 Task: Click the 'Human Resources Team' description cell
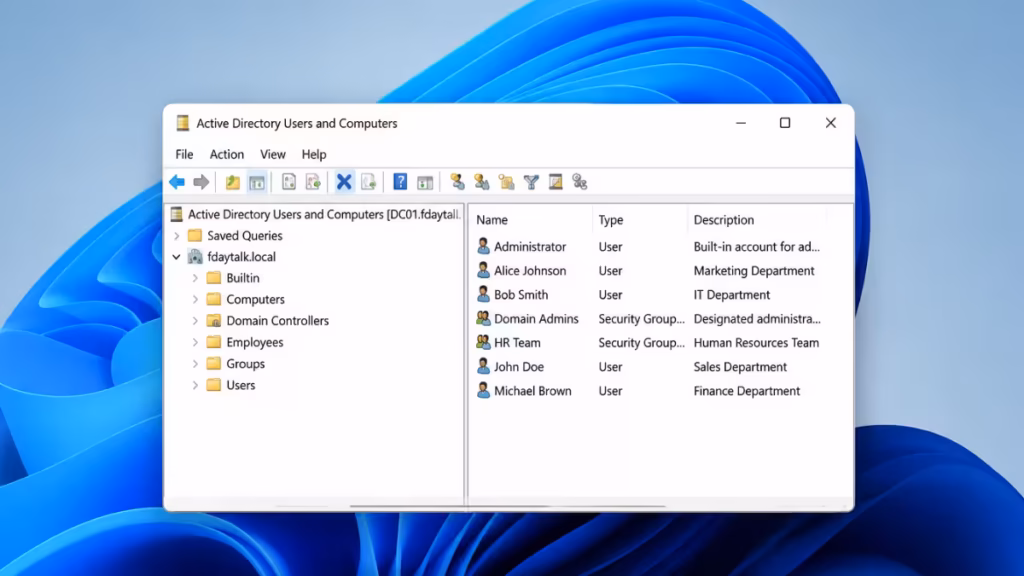pos(756,342)
